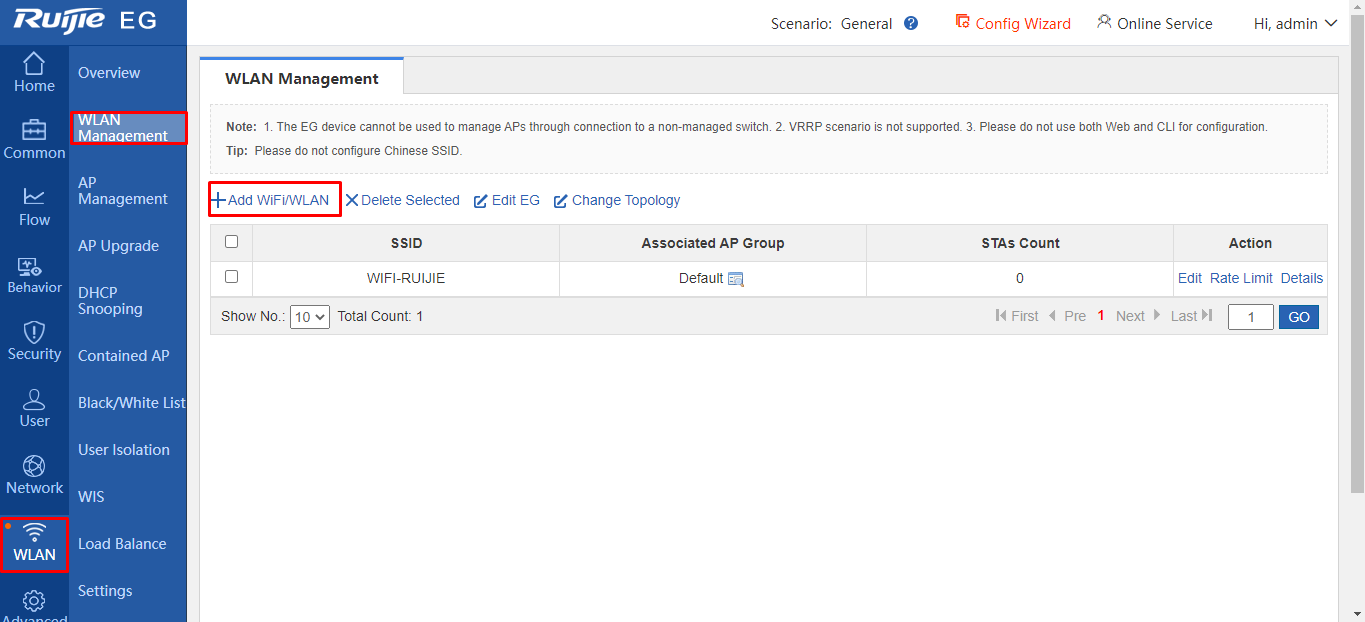Viewport: 1365px width, 622px height.
Task: Open Rate Limit for WIFI-RUIJIE
Action: pos(1241,278)
